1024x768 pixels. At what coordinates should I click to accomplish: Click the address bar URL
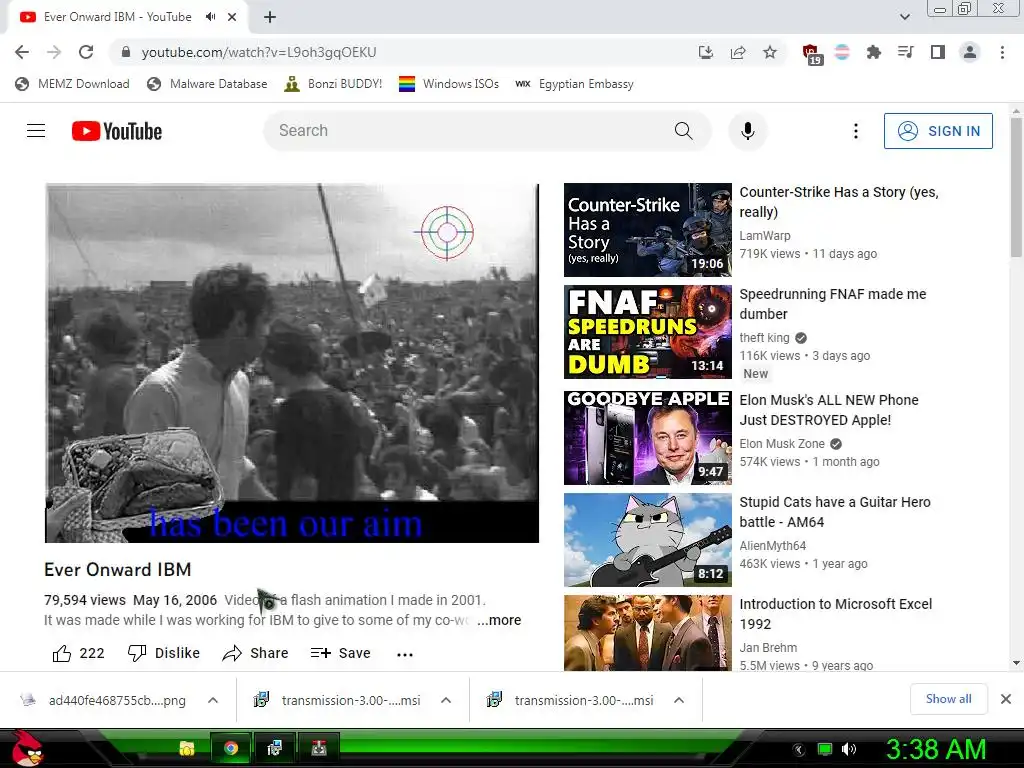tap(259, 52)
